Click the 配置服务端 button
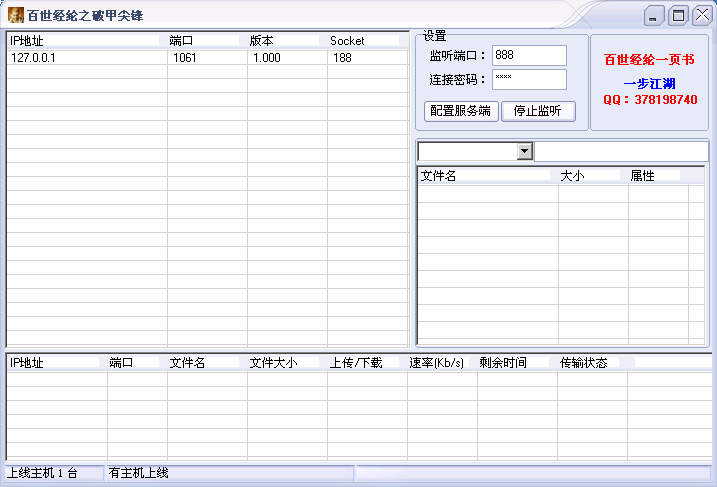The image size is (717, 487). pos(460,111)
